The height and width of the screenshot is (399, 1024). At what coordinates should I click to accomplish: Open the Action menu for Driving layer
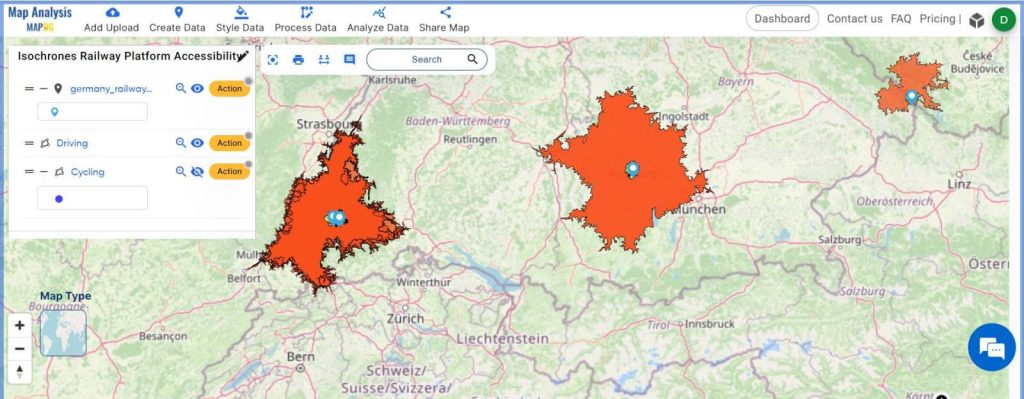pos(229,143)
